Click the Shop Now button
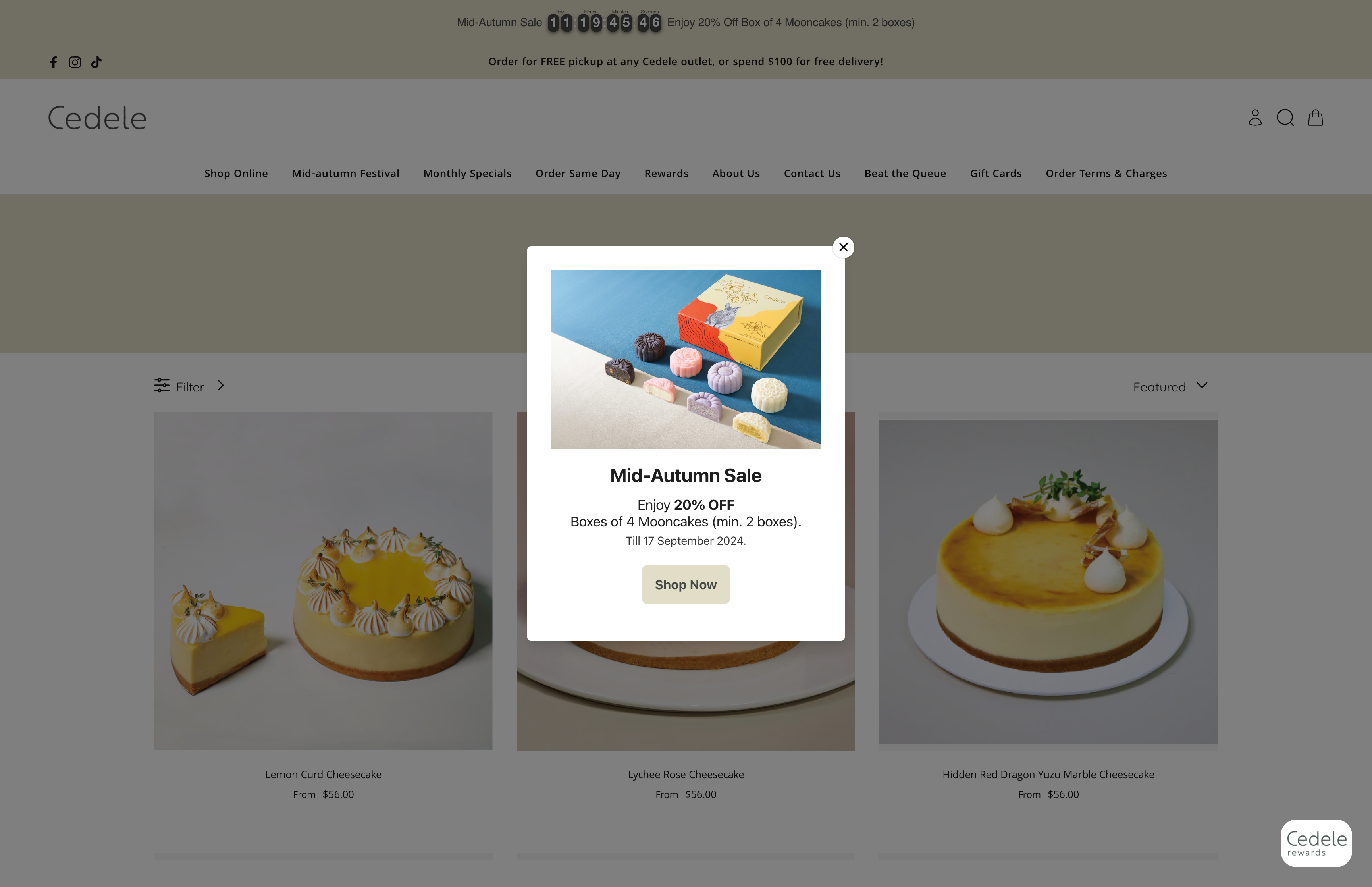The image size is (1372, 887). click(686, 584)
